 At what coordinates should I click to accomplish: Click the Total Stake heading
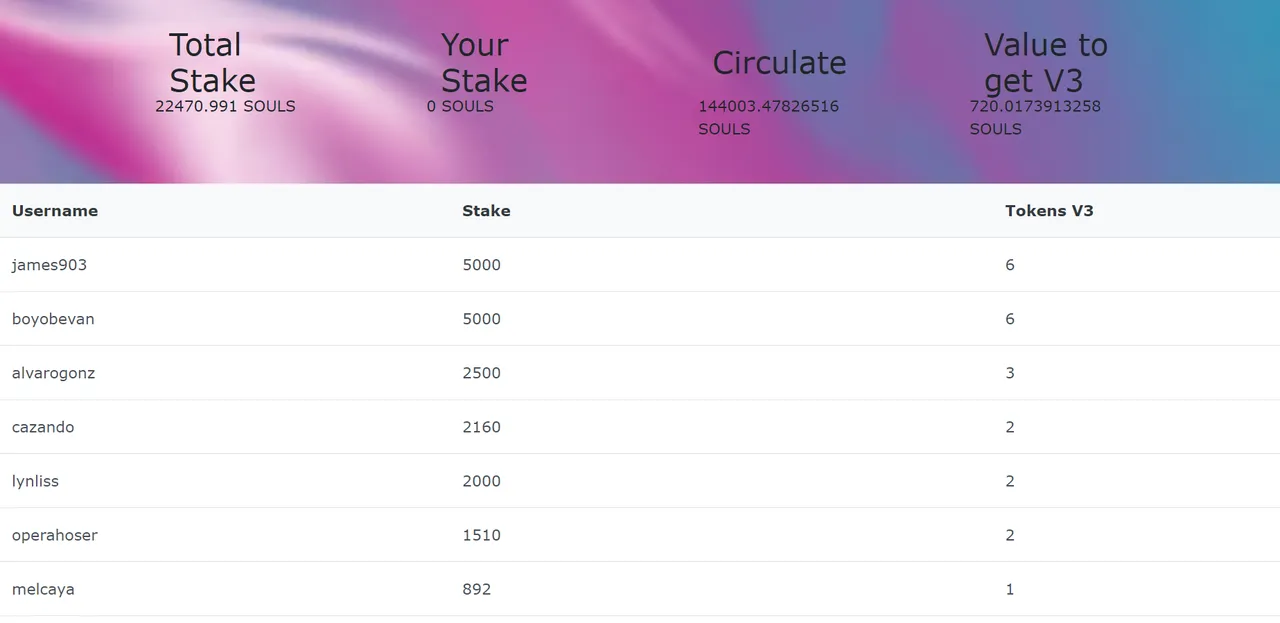tap(212, 63)
